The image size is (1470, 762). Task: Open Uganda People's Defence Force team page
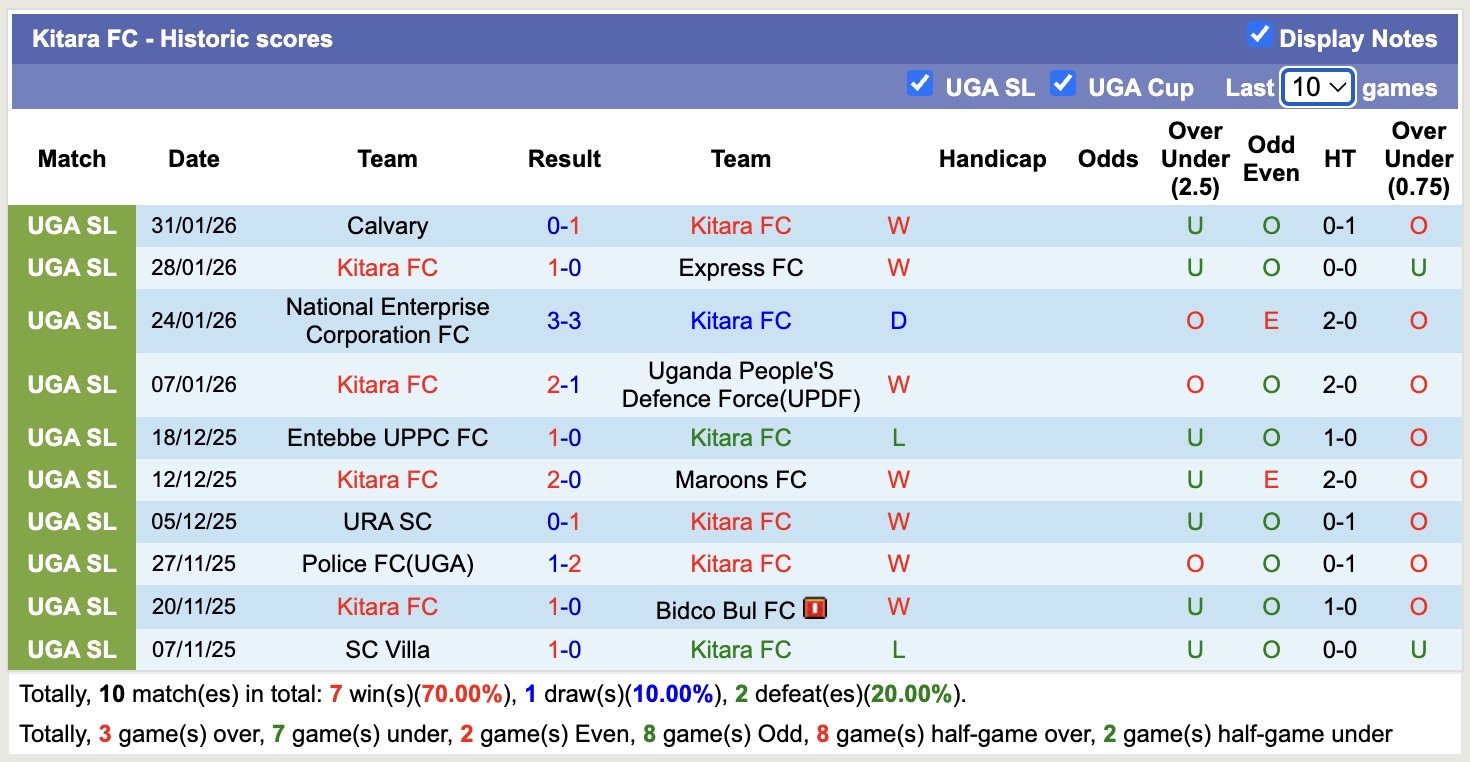740,385
